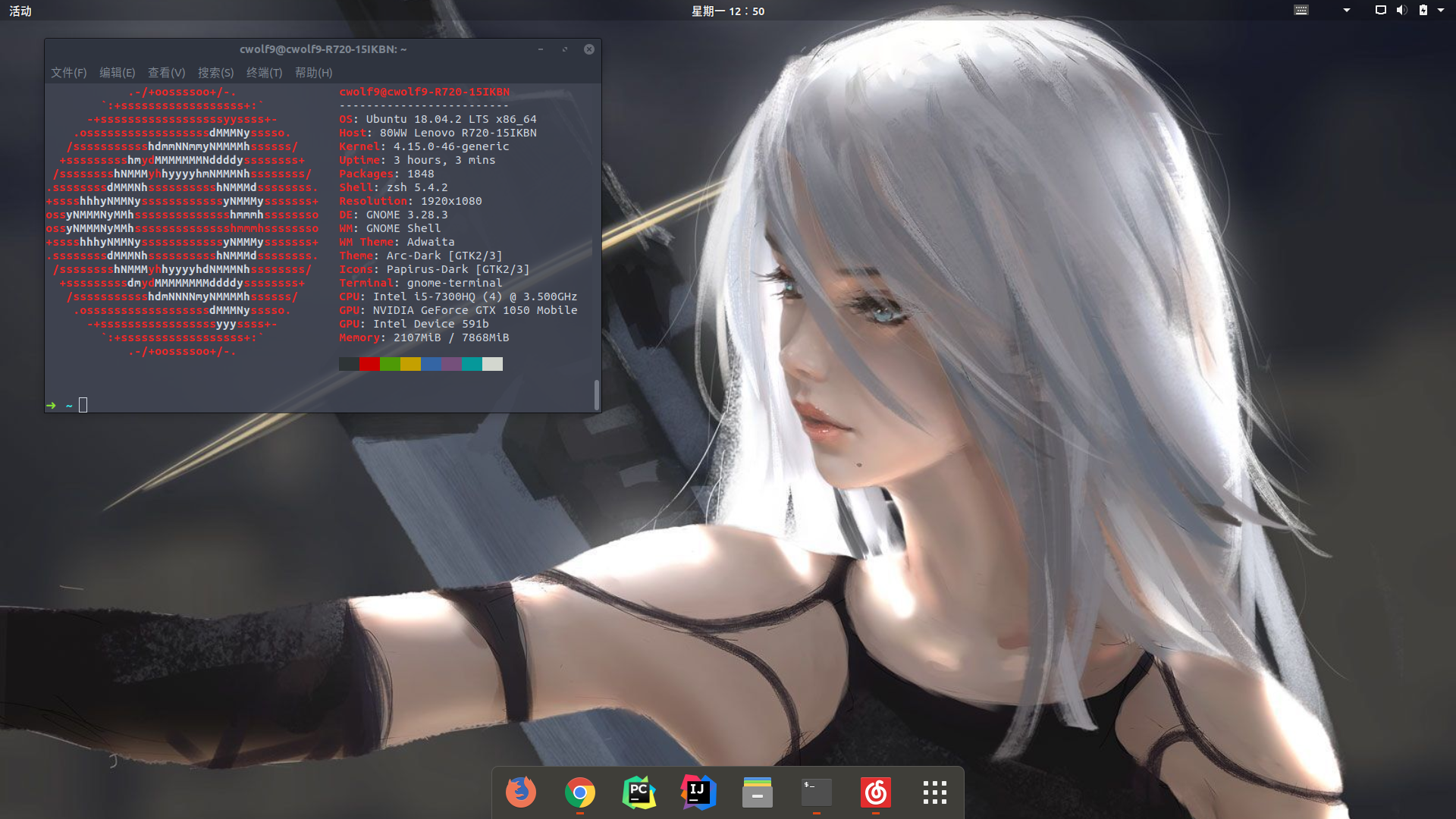Click the 'Shell: zsh 5.4.2' line
1456x819 pixels.
[x=394, y=187]
